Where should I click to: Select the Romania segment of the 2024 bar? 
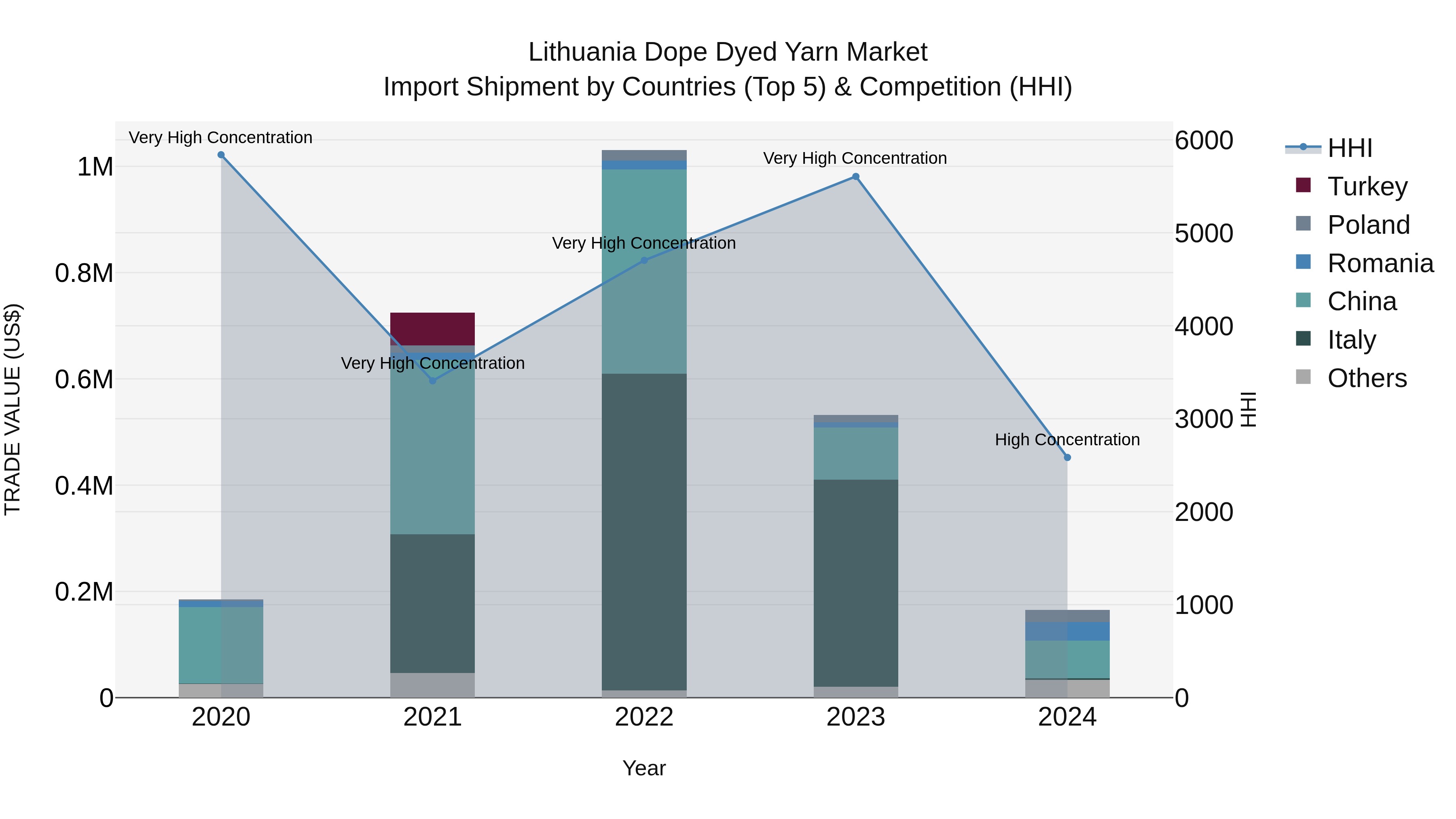point(1067,631)
